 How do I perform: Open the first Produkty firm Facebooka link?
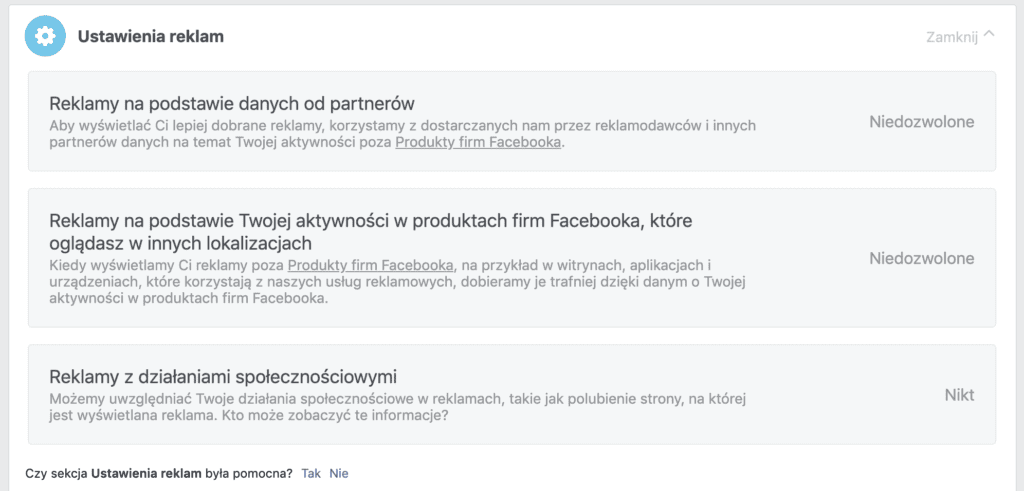point(478,142)
